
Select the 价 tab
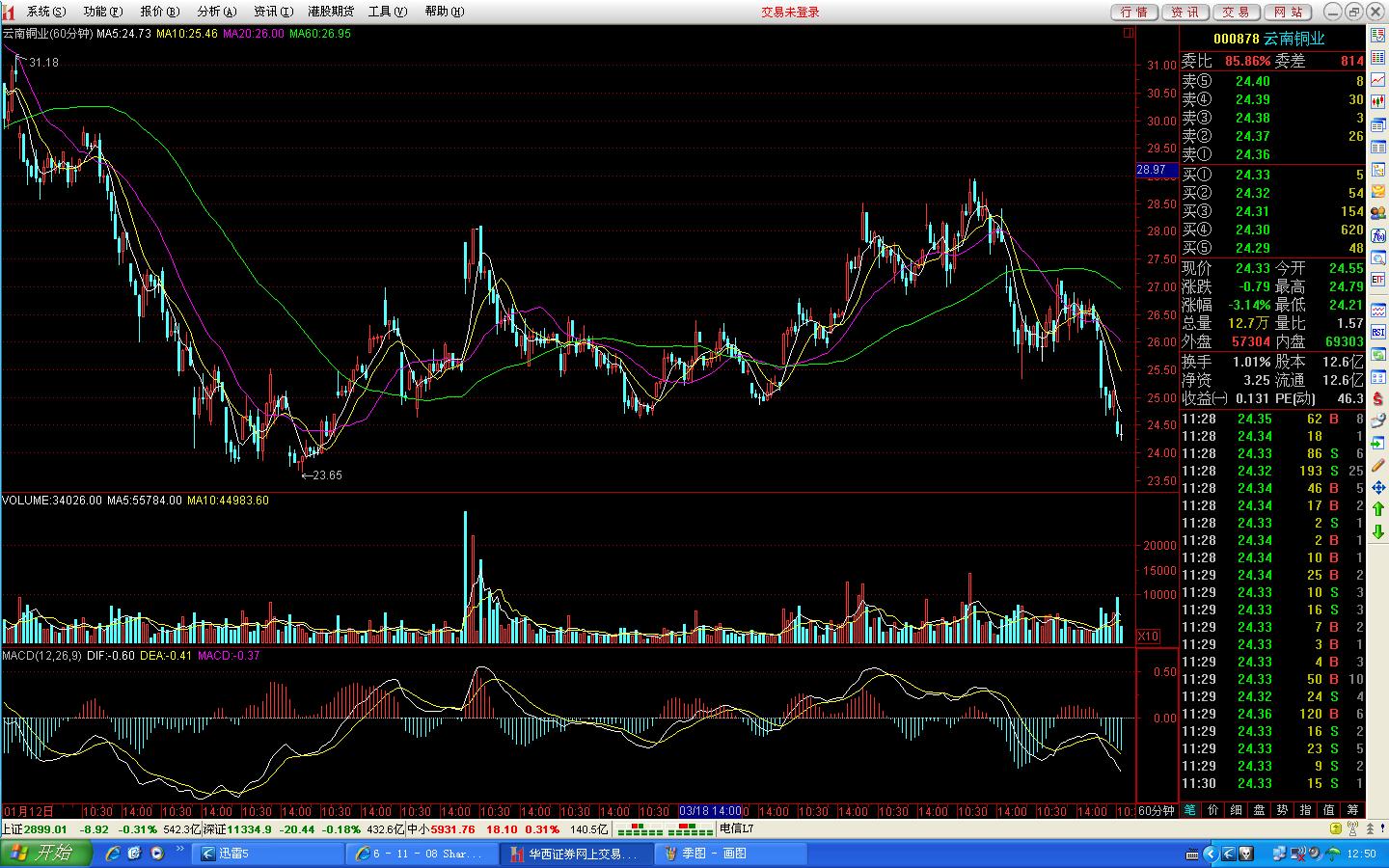[1213, 810]
